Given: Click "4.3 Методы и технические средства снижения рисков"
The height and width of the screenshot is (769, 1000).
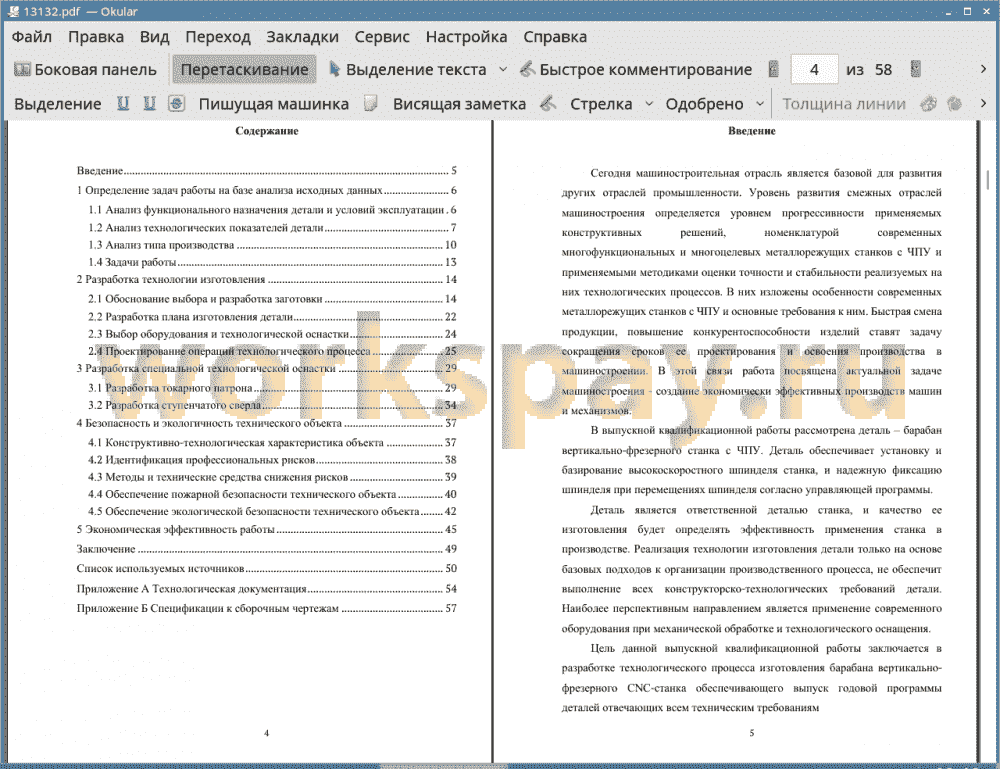Looking at the screenshot, I should [x=272, y=477].
